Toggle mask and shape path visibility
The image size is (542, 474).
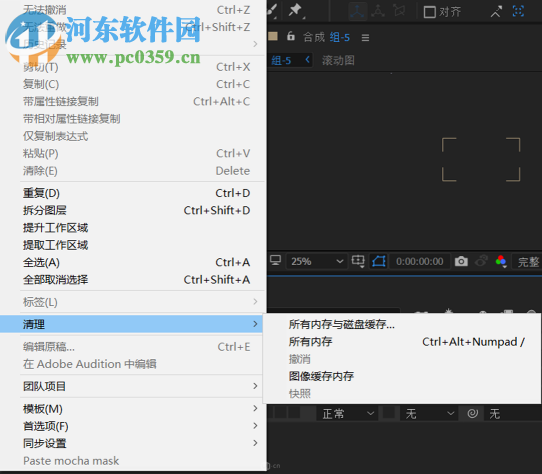[379, 261]
